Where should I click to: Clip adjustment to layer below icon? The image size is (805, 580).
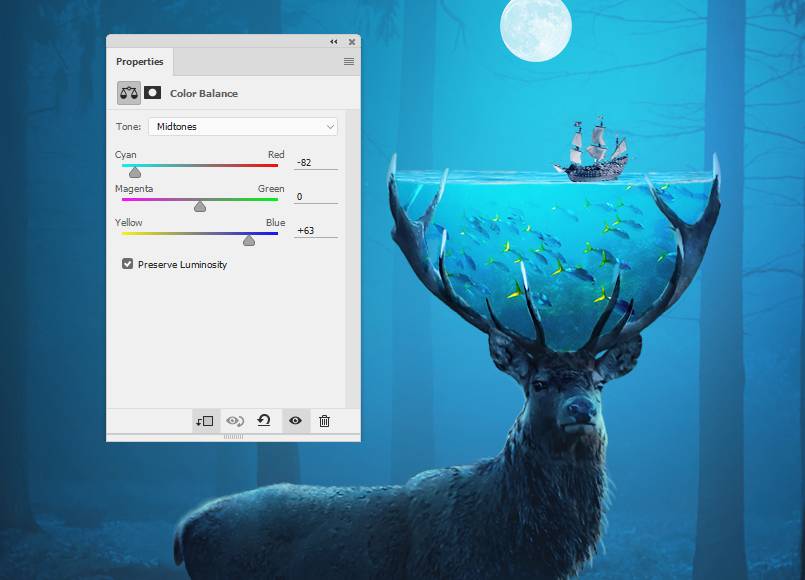click(205, 421)
